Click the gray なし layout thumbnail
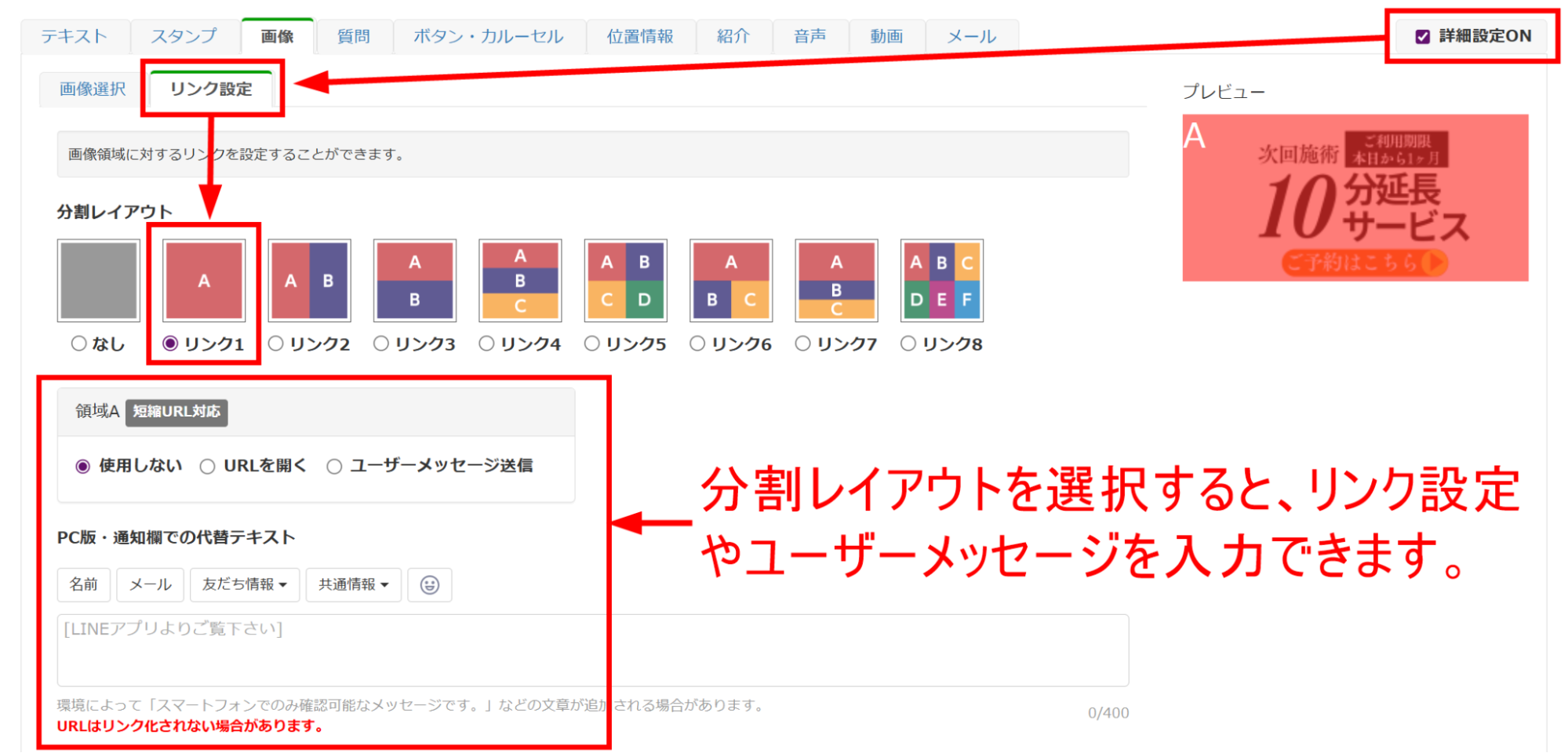The image size is (1568, 753). (99, 280)
